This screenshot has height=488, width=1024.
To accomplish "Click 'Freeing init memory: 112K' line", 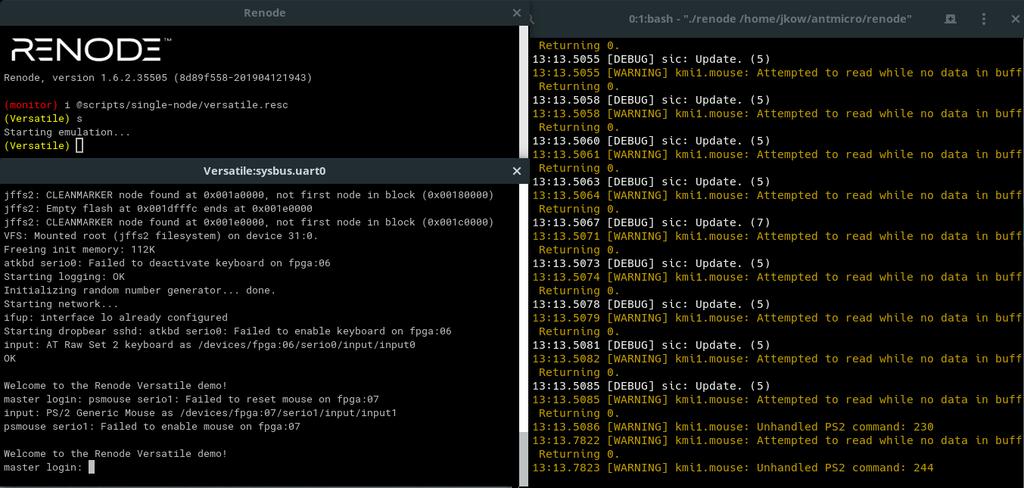I will pyautogui.click(x=79, y=250).
